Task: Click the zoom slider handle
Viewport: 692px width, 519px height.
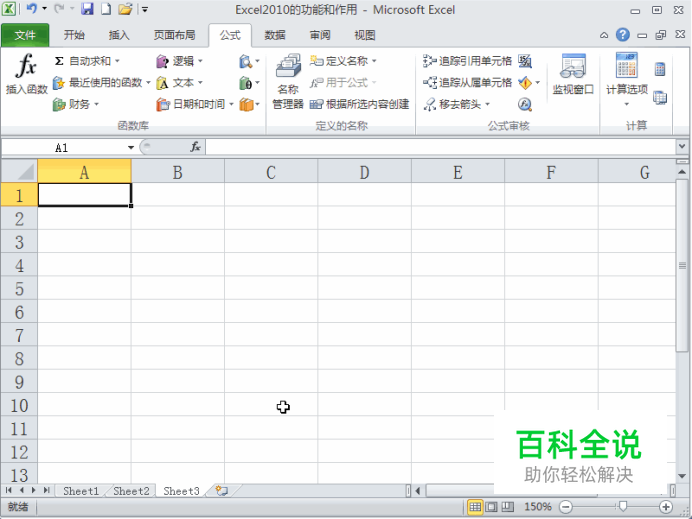Action: (x=623, y=506)
